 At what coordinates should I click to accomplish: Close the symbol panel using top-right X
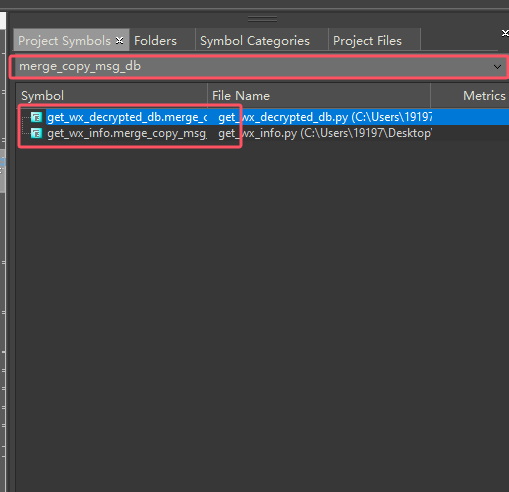505,33
